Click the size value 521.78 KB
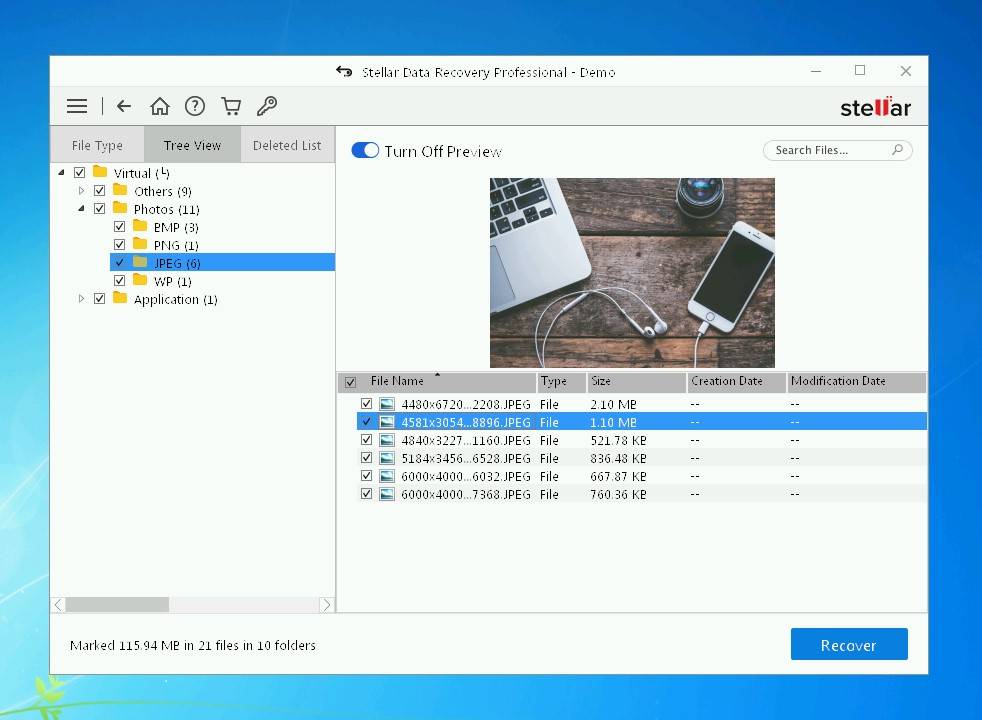Image resolution: width=982 pixels, height=720 pixels. [618, 440]
